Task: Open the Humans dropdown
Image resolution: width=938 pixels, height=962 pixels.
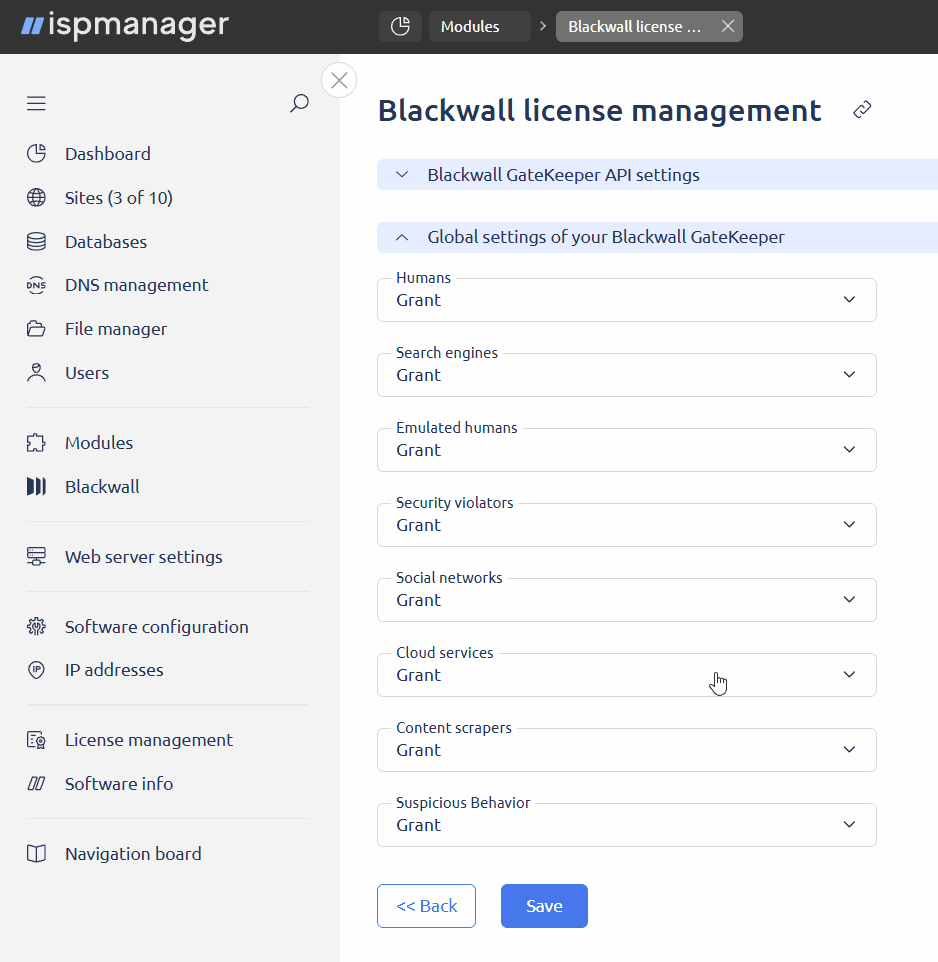Action: (626, 300)
